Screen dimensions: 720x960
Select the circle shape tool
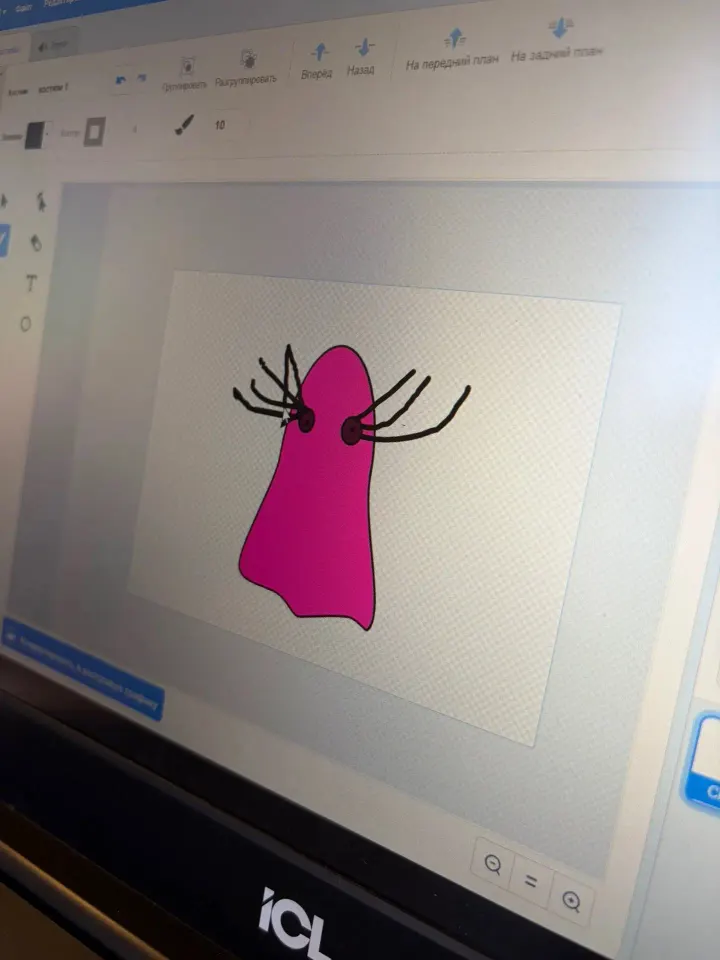click(x=26, y=324)
